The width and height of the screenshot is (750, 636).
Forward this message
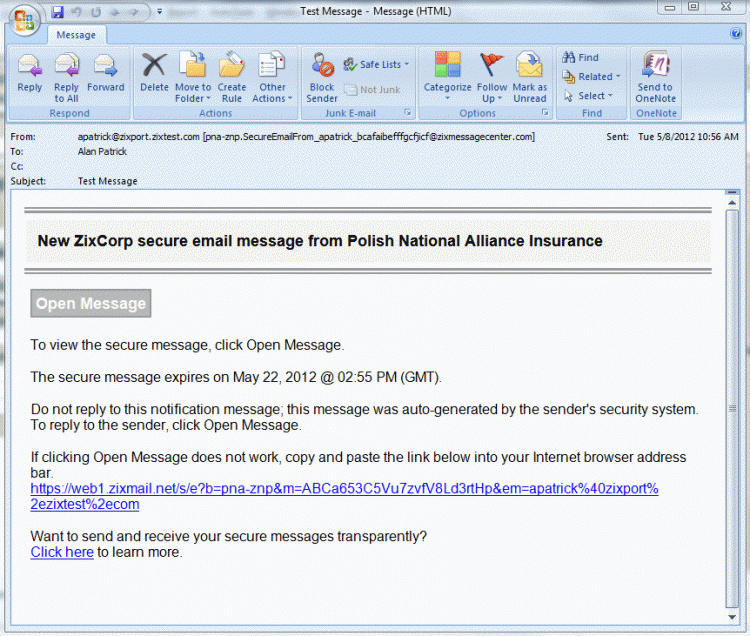105,73
